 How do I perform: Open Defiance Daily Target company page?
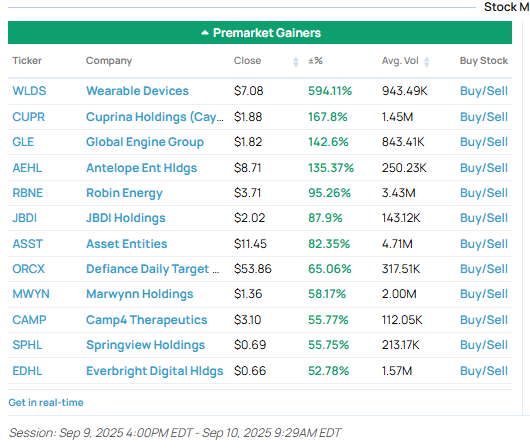coord(153,269)
